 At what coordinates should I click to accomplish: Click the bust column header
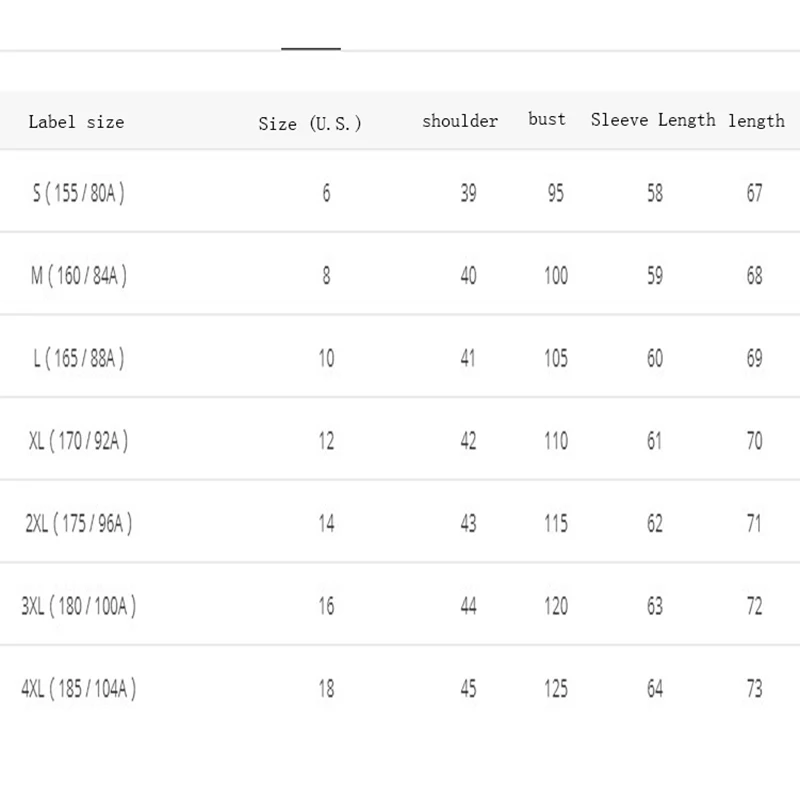547,119
